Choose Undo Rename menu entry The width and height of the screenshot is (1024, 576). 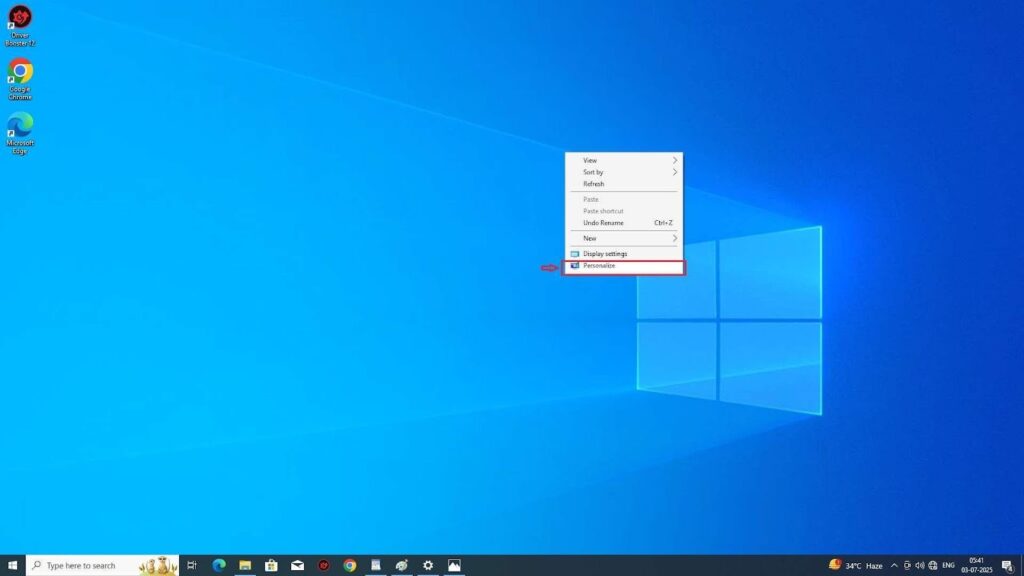tap(604, 223)
